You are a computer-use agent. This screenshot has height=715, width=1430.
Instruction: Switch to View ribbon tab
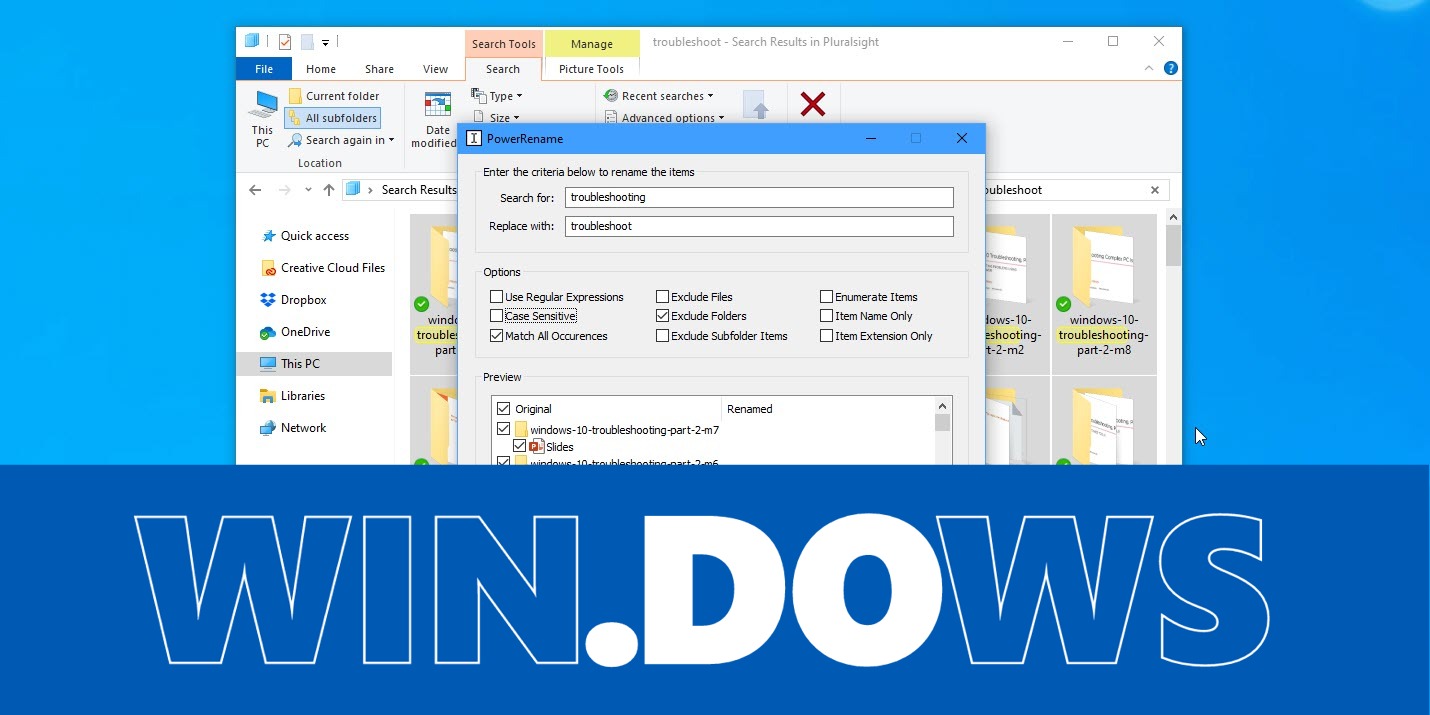pyautogui.click(x=435, y=69)
